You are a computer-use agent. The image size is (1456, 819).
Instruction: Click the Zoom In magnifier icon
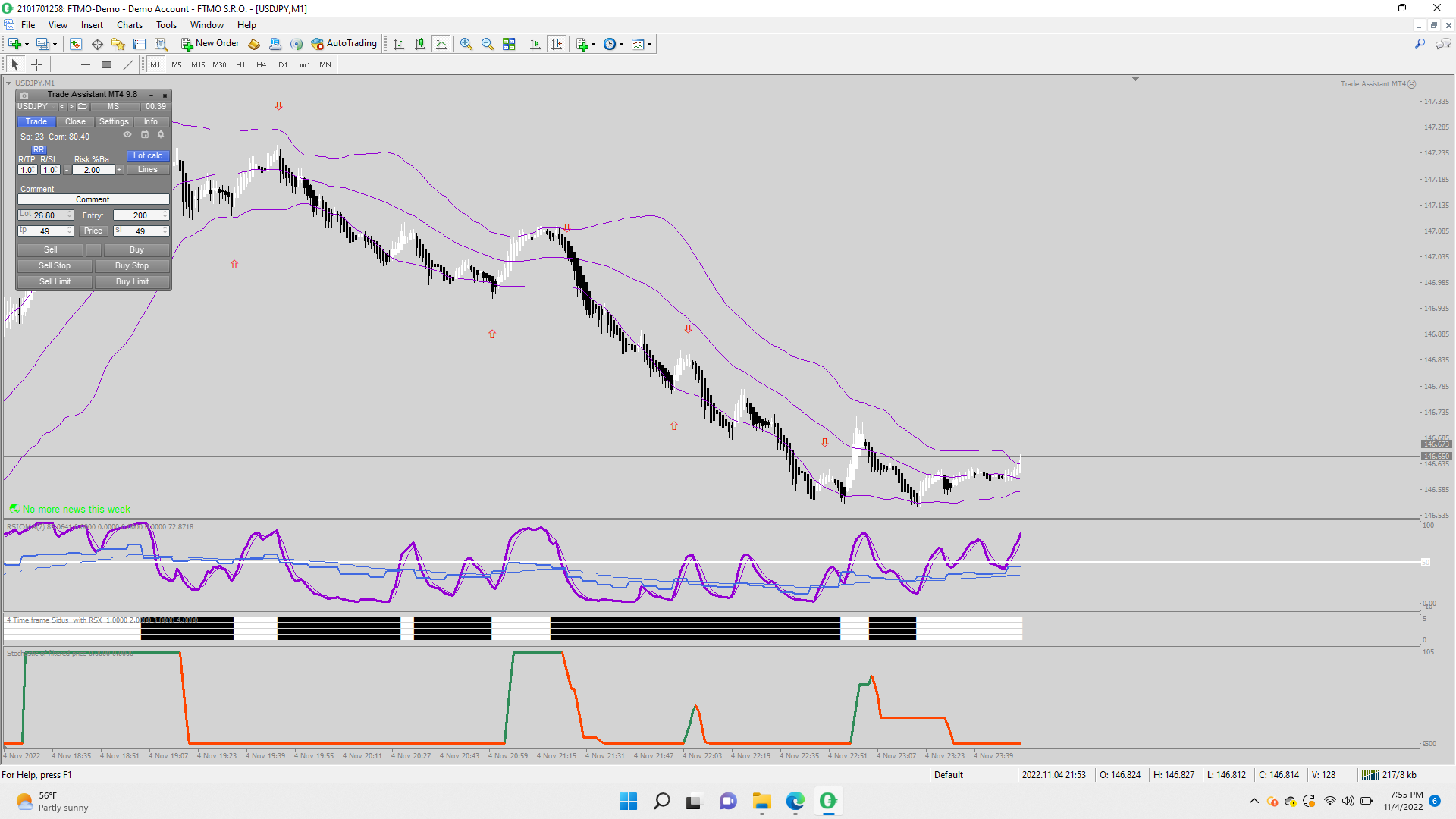click(466, 44)
